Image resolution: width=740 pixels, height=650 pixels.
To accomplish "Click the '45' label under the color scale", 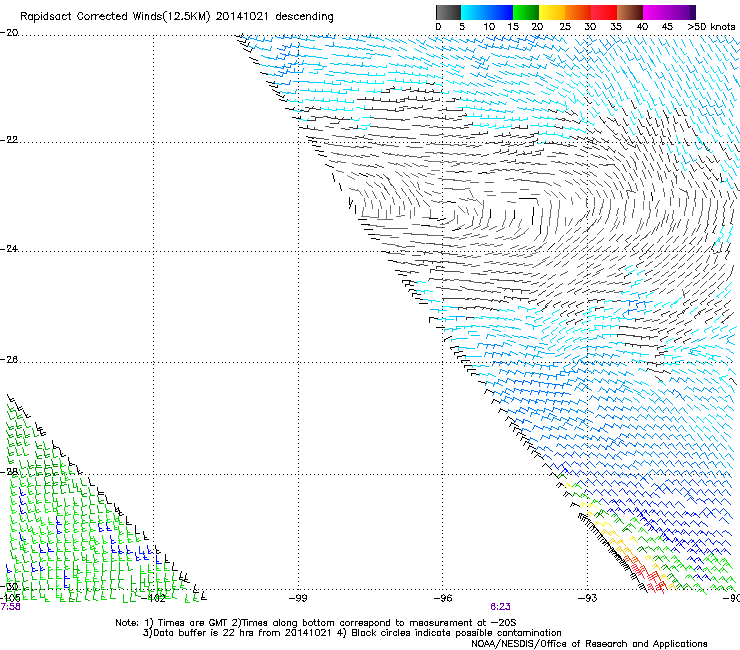I will (x=667, y=27).
